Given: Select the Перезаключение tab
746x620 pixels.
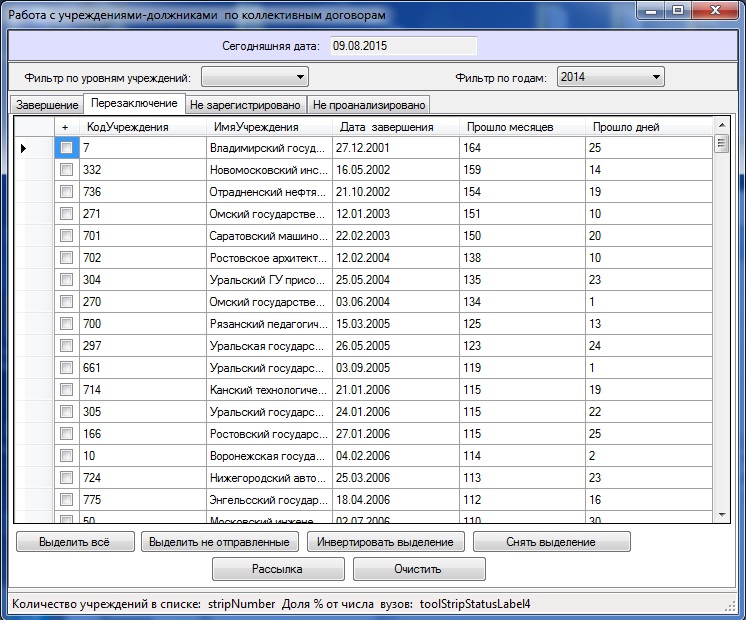Looking at the screenshot, I should (x=134, y=103).
